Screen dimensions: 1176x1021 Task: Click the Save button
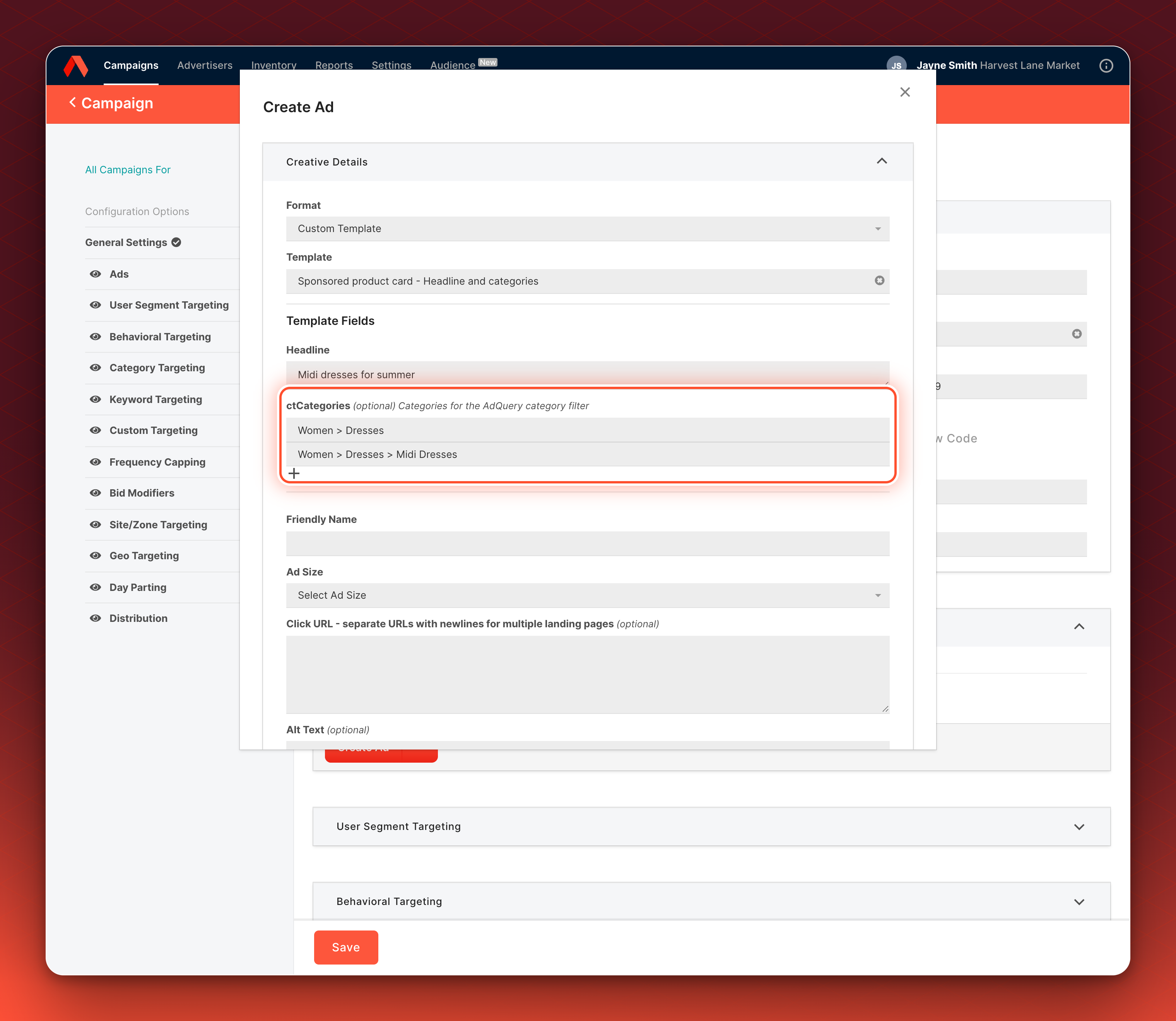point(346,947)
